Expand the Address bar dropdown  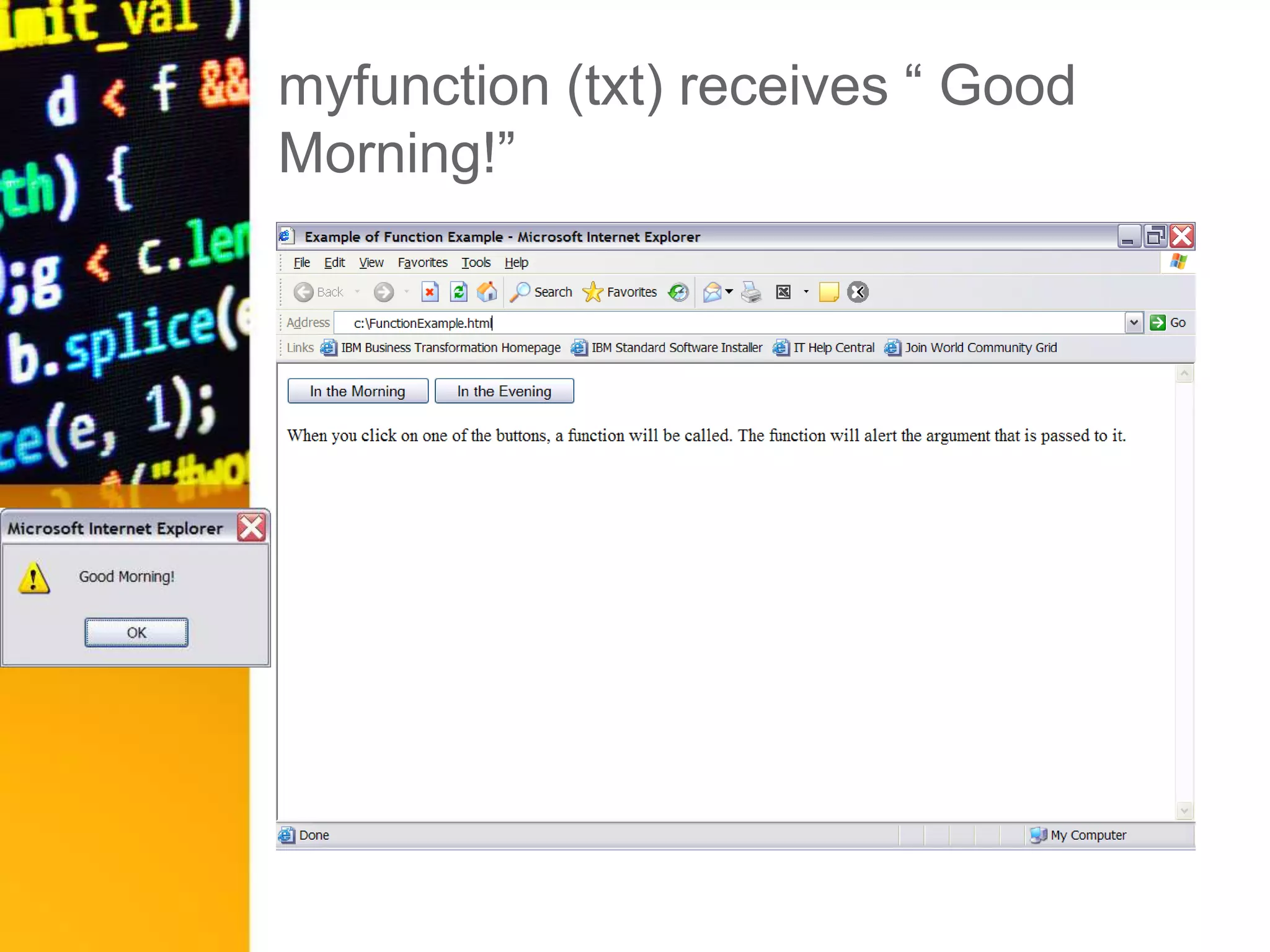pos(1134,323)
